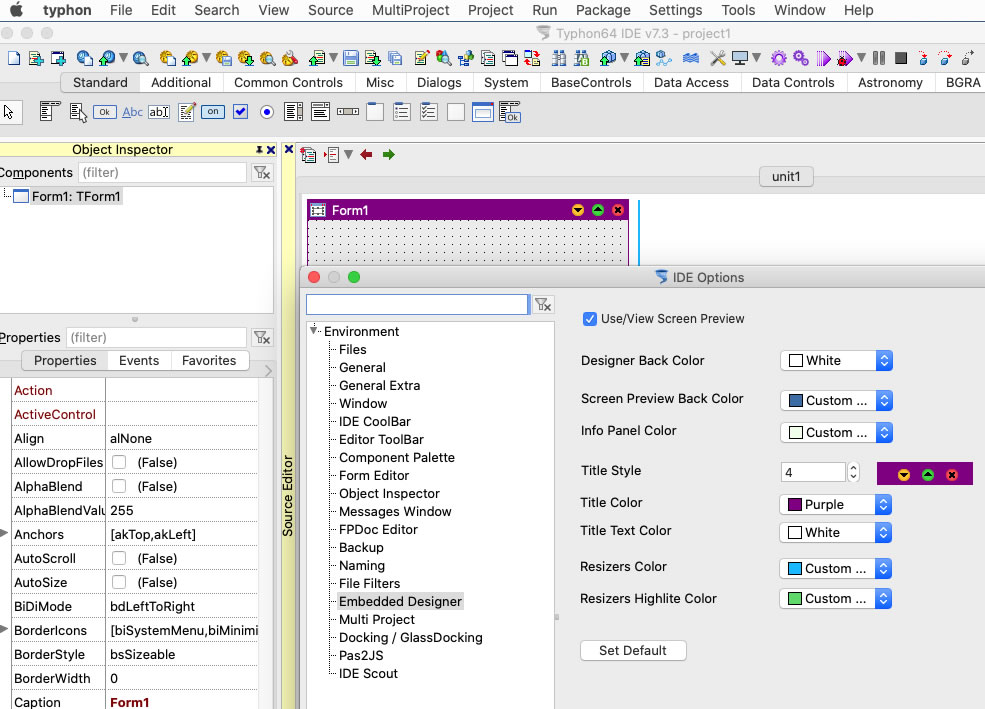Screen dimensions: 985x709
Task: Click the Pause toolbar icon
Action: pyautogui.click(x=879, y=58)
